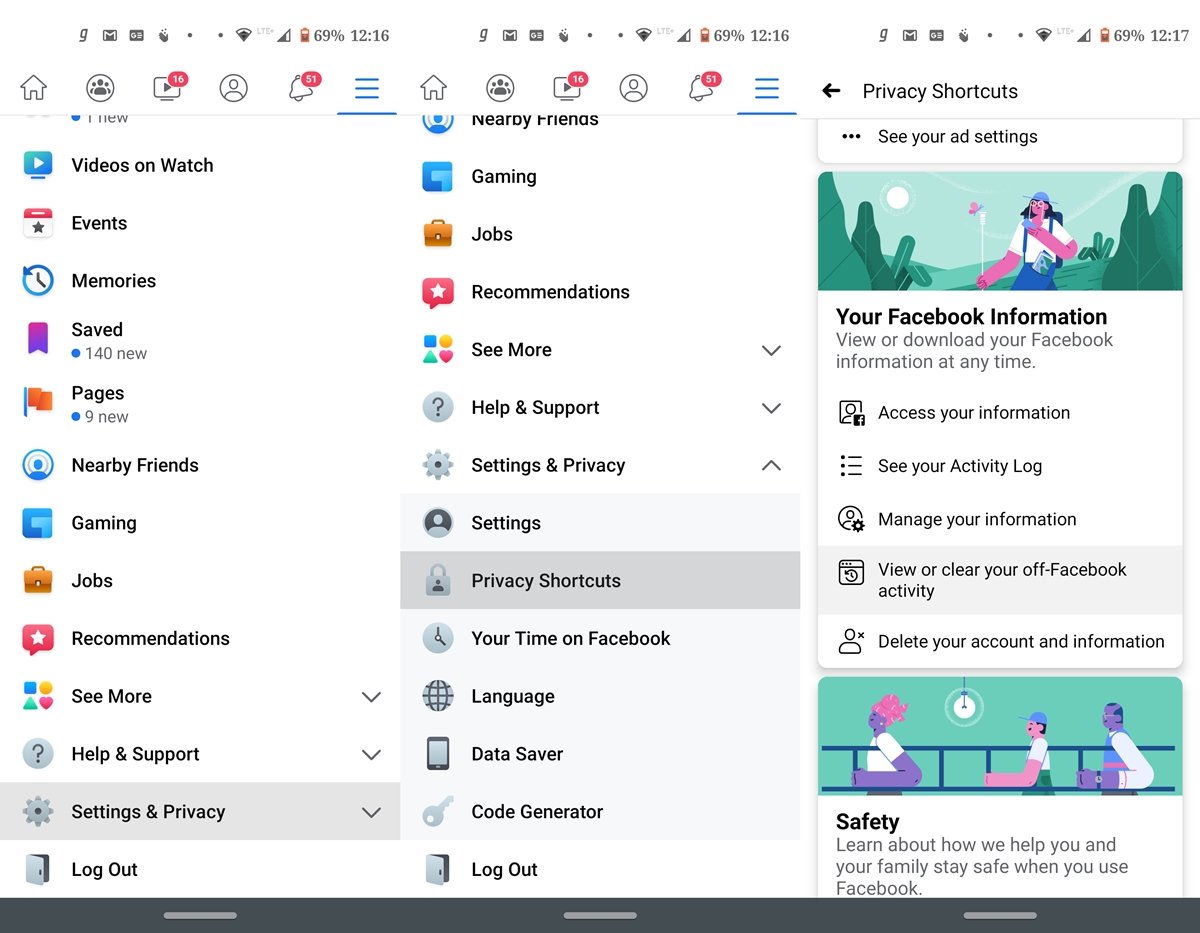Tap the Safety heading text
Screen dimensions: 1200x933
coord(868,822)
